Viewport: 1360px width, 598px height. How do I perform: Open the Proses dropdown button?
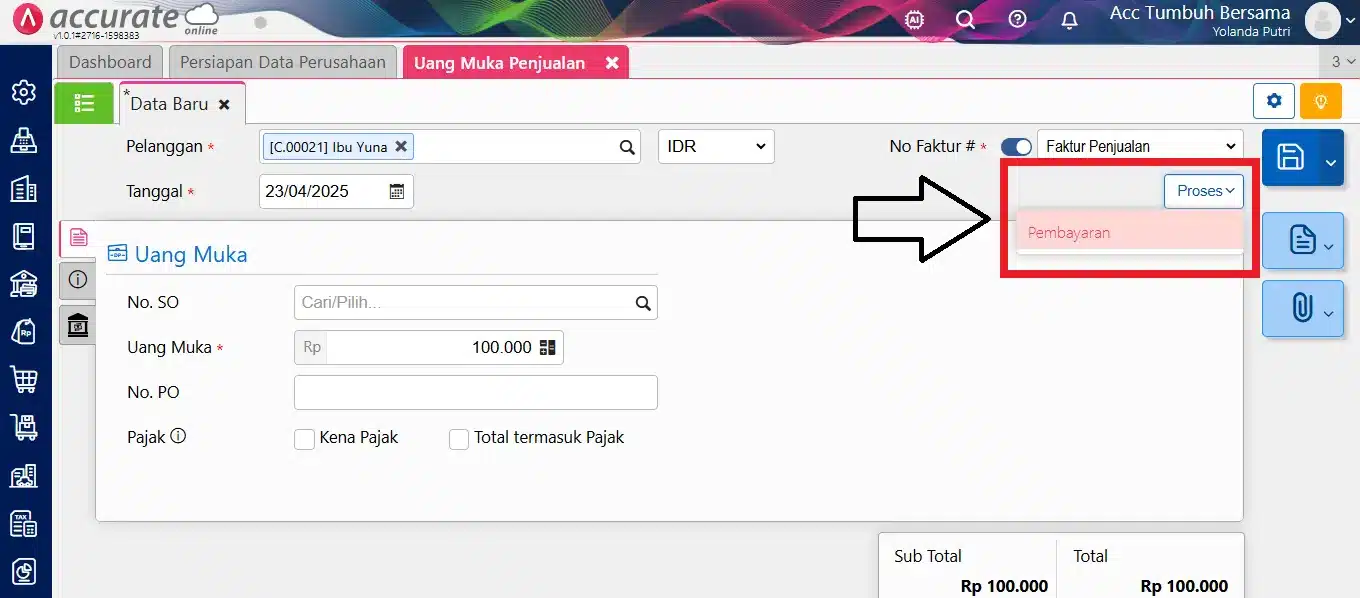click(1203, 191)
